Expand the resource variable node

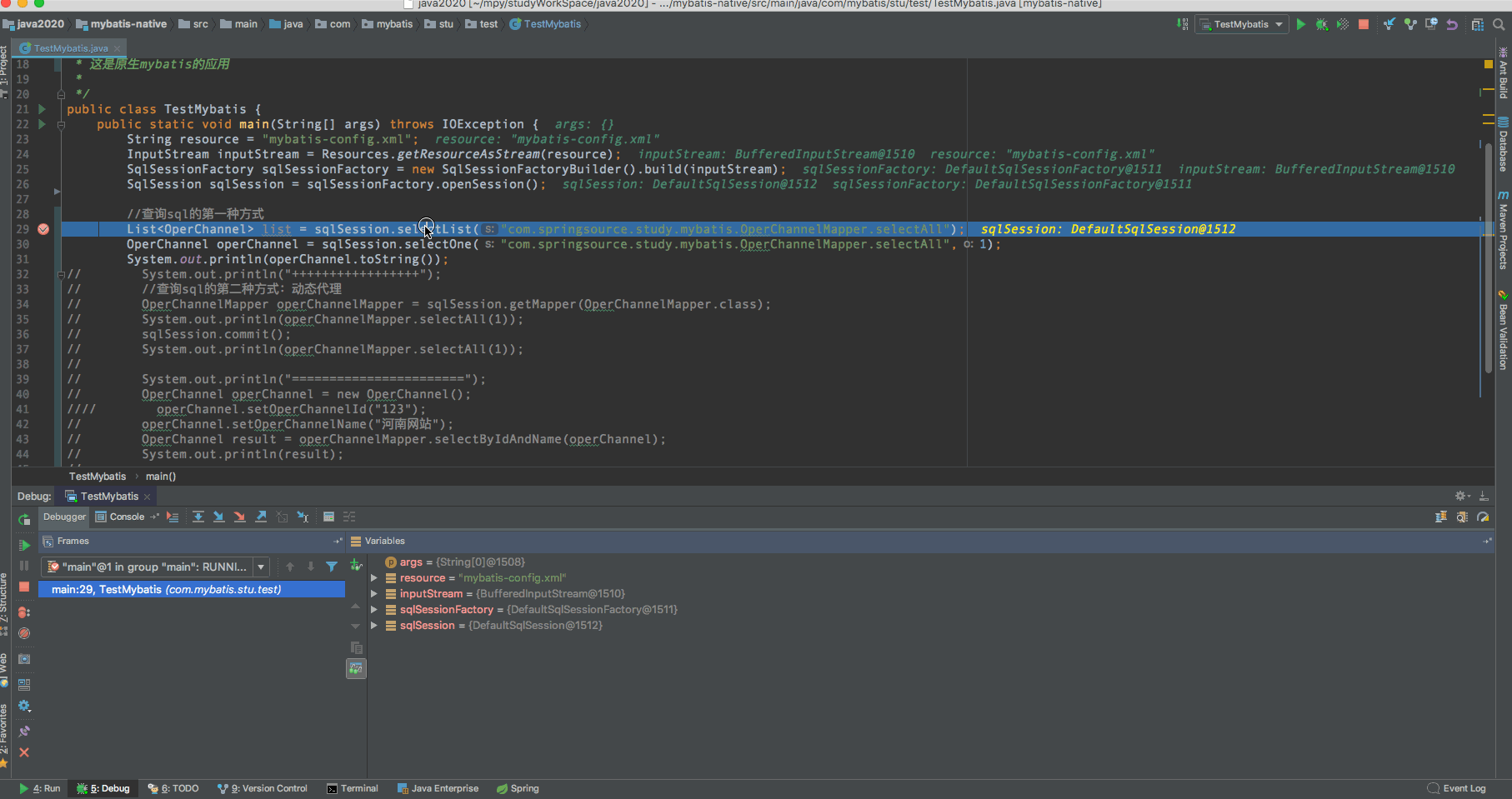click(x=374, y=578)
